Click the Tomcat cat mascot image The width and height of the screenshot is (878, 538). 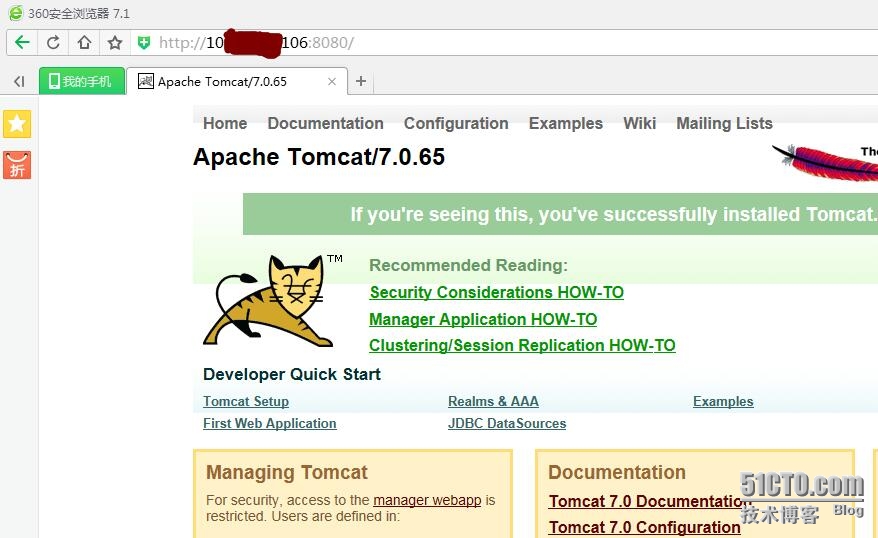click(270, 301)
